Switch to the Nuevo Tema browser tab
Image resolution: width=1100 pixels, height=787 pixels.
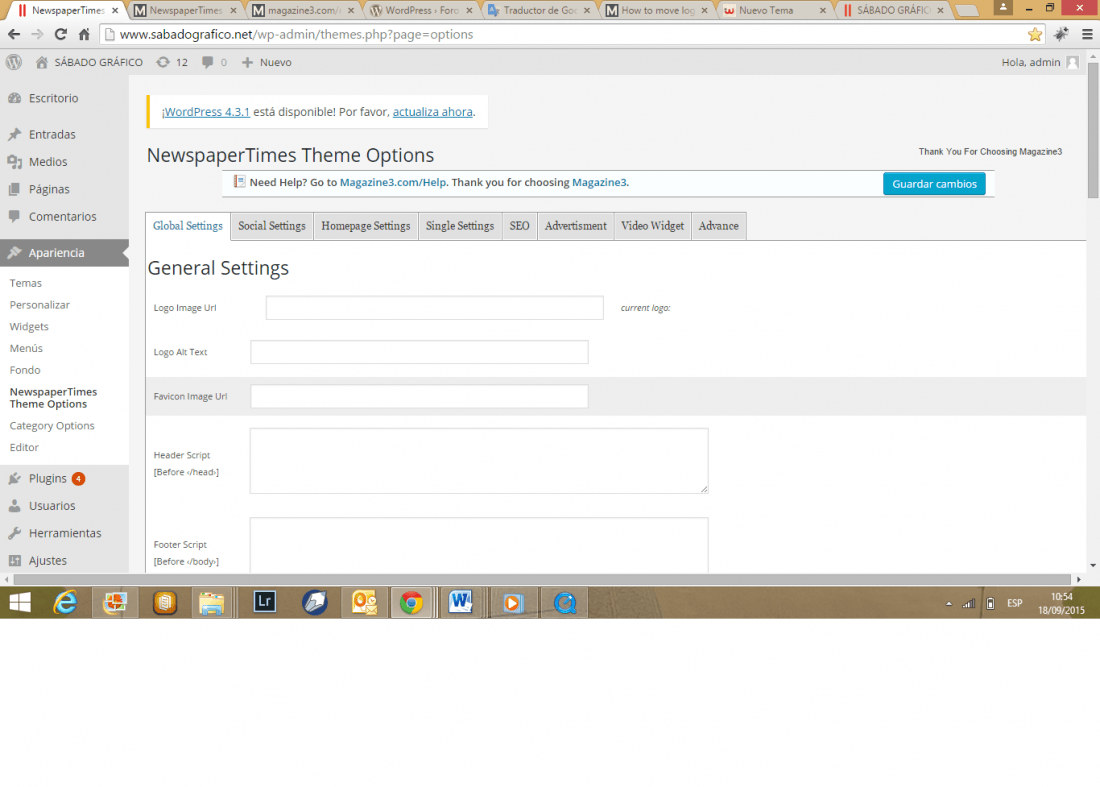coord(774,11)
